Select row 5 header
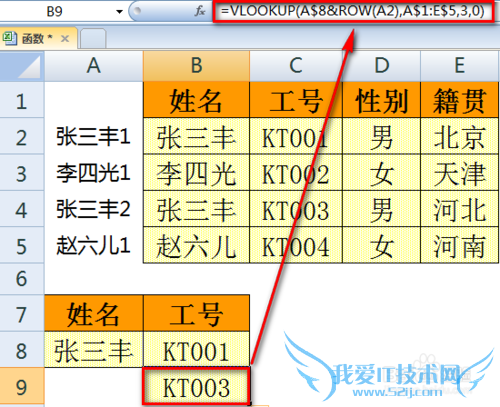This screenshot has height=407, width=500. [22, 245]
